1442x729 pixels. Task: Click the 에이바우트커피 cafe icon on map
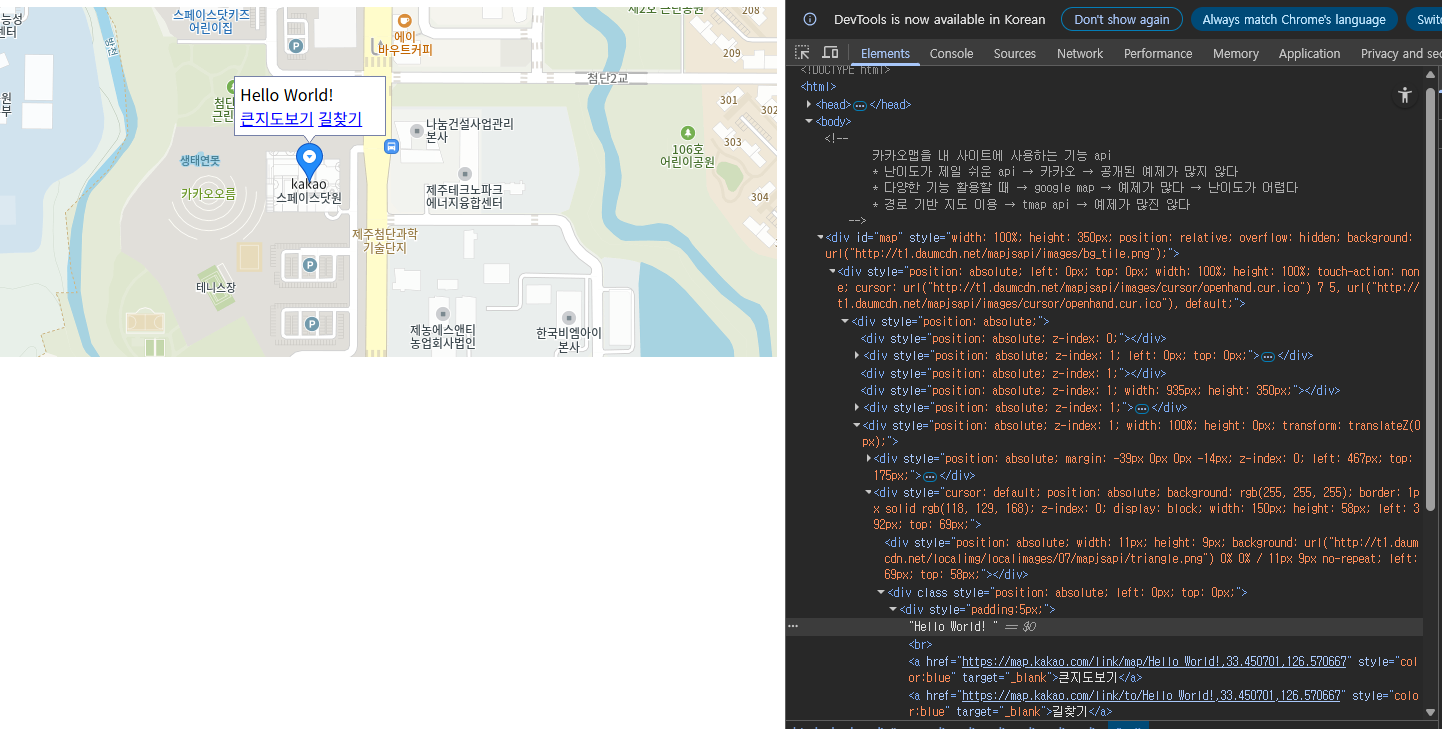pyautogui.click(x=404, y=20)
